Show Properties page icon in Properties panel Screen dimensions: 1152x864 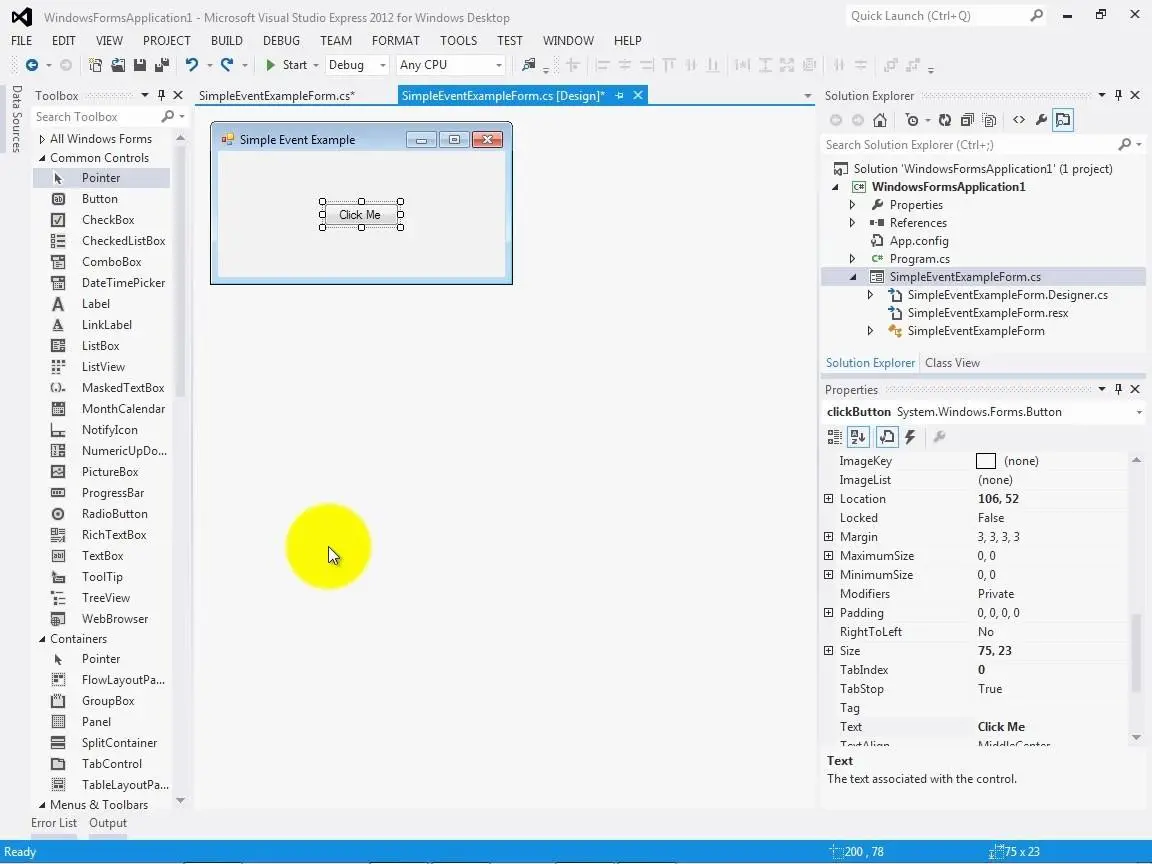point(887,437)
